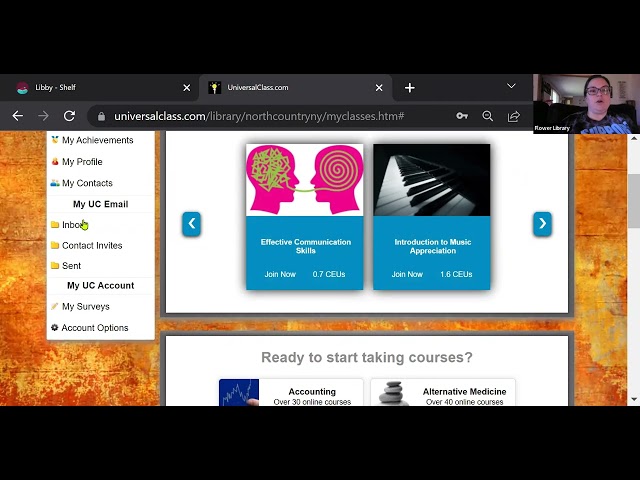Open the saved passwords key icon
The image size is (640, 480).
coord(462,116)
